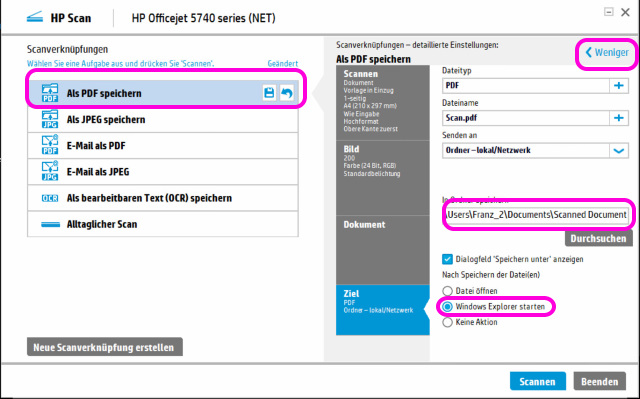Click the scanner bar icon beside Alltaglicher Scan
The height and width of the screenshot is (399, 640).
[x=50, y=224]
